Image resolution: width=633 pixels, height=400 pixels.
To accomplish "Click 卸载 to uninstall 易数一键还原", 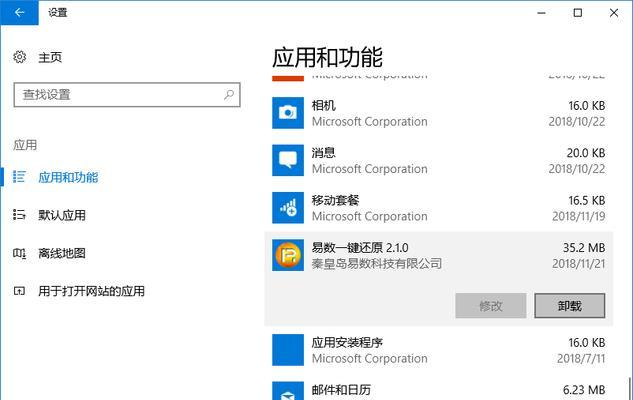I will tap(570, 306).
